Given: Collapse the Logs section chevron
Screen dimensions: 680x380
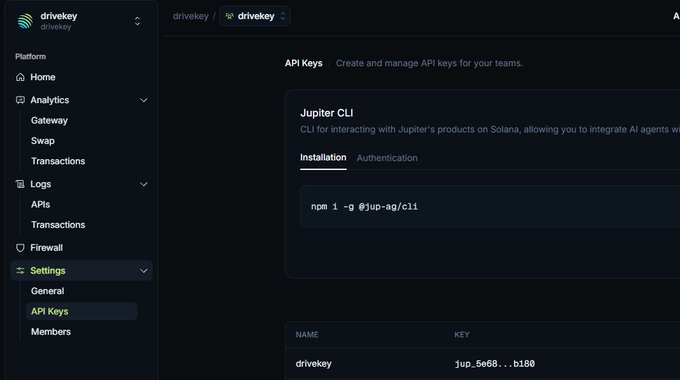Looking at the screenshot, I should point(144,184).
